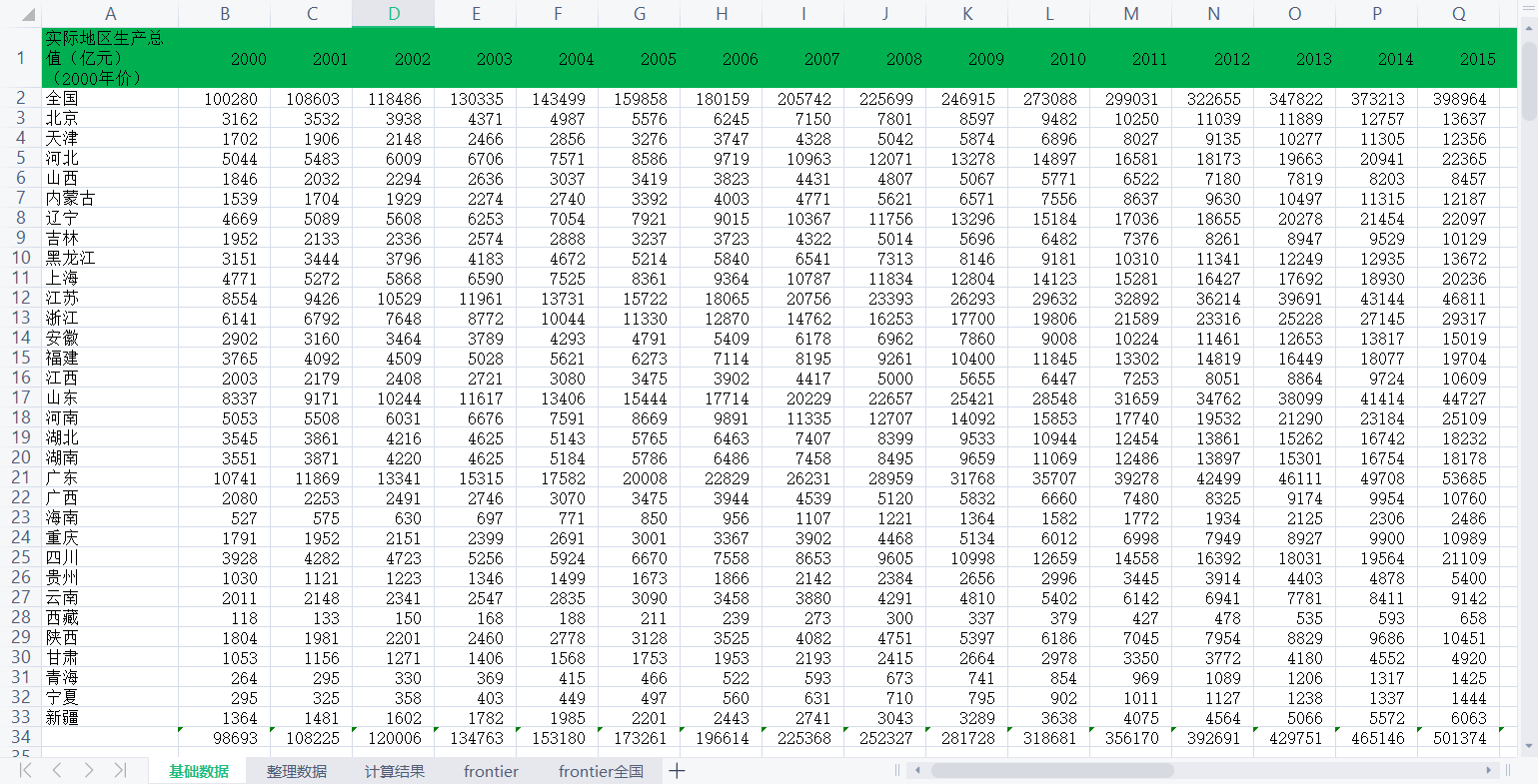Switch to the 计算结果 sheet tab

point(394,771)
